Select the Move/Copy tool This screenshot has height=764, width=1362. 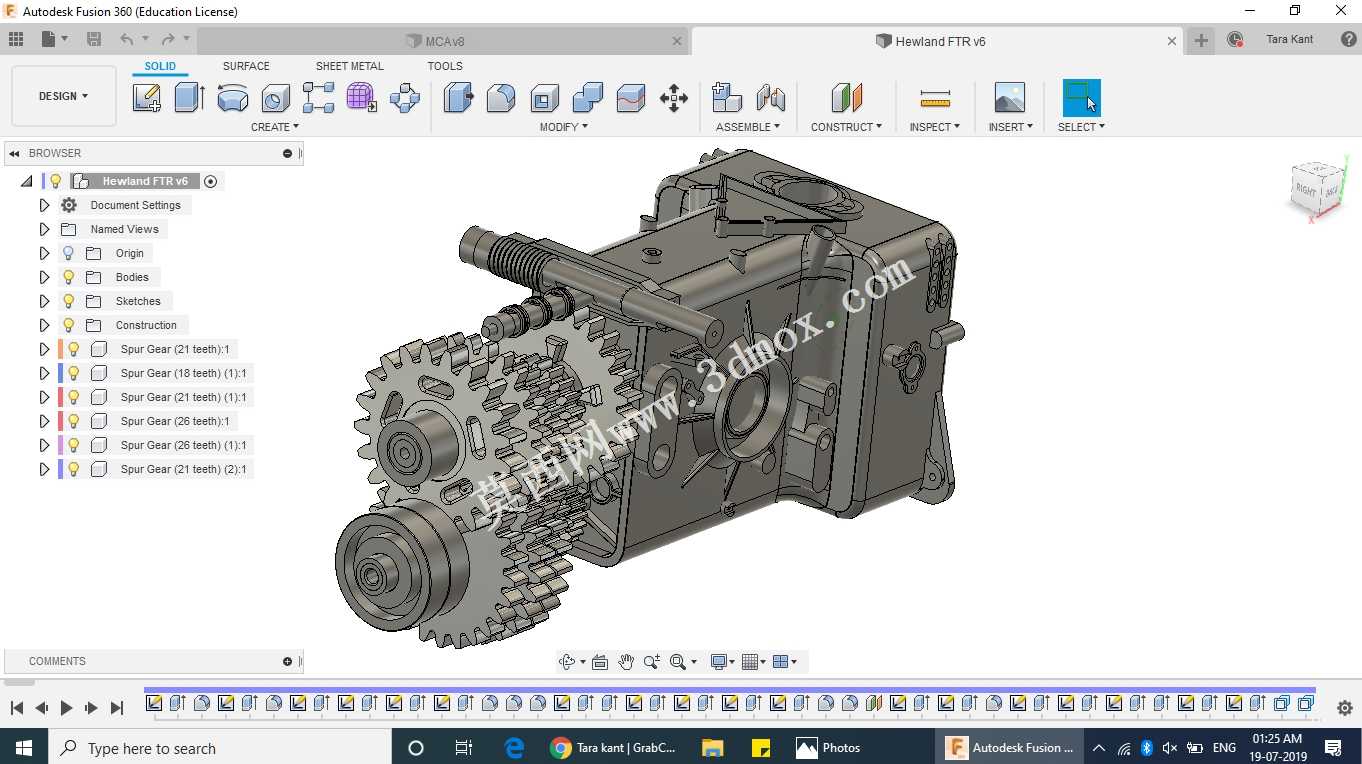click(674, 98)
